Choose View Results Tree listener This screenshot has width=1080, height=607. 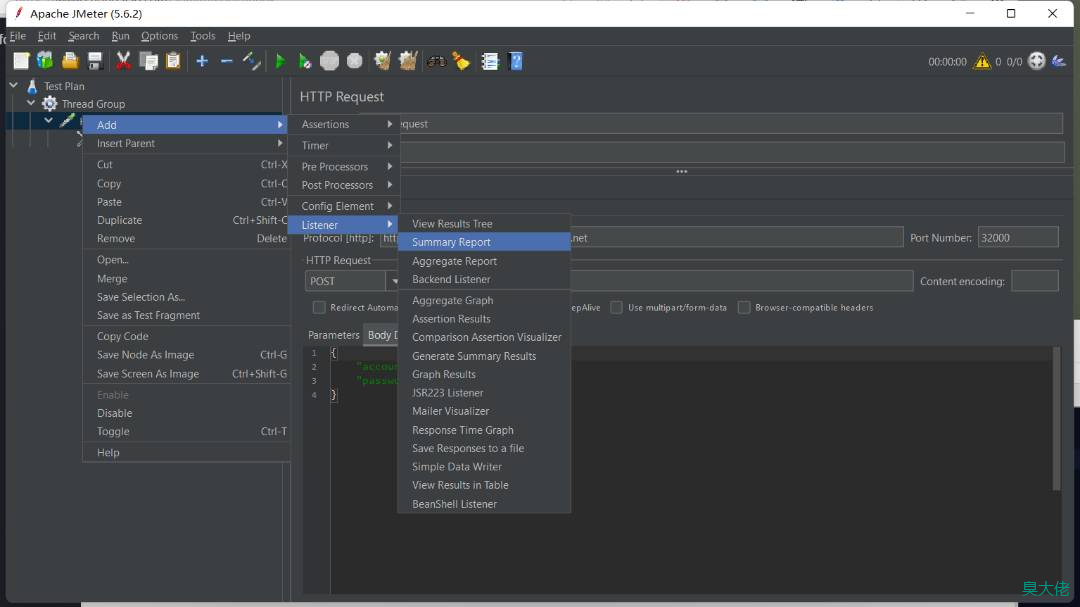click(x=484, y=224)
